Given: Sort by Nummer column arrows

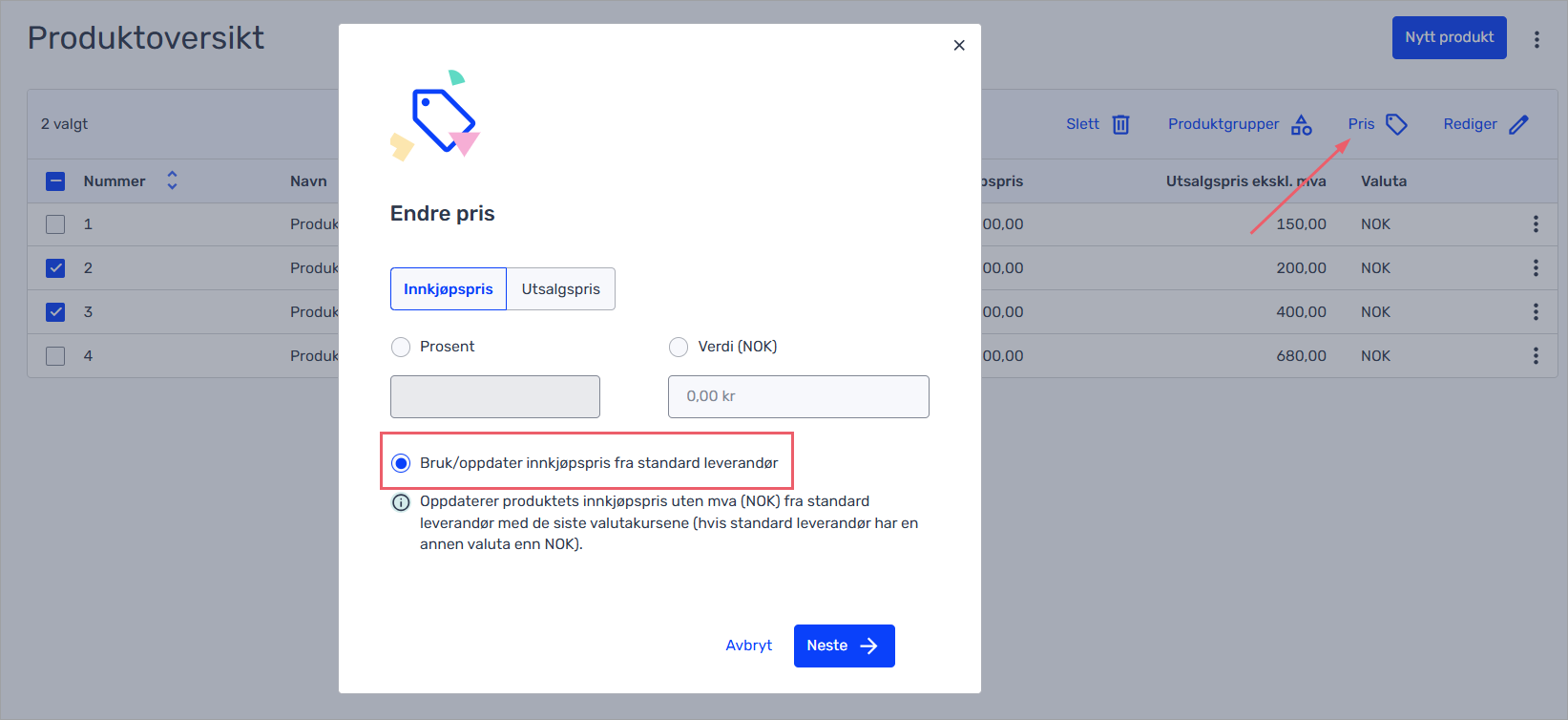Looking at the screenshot, I should (172, 180).
